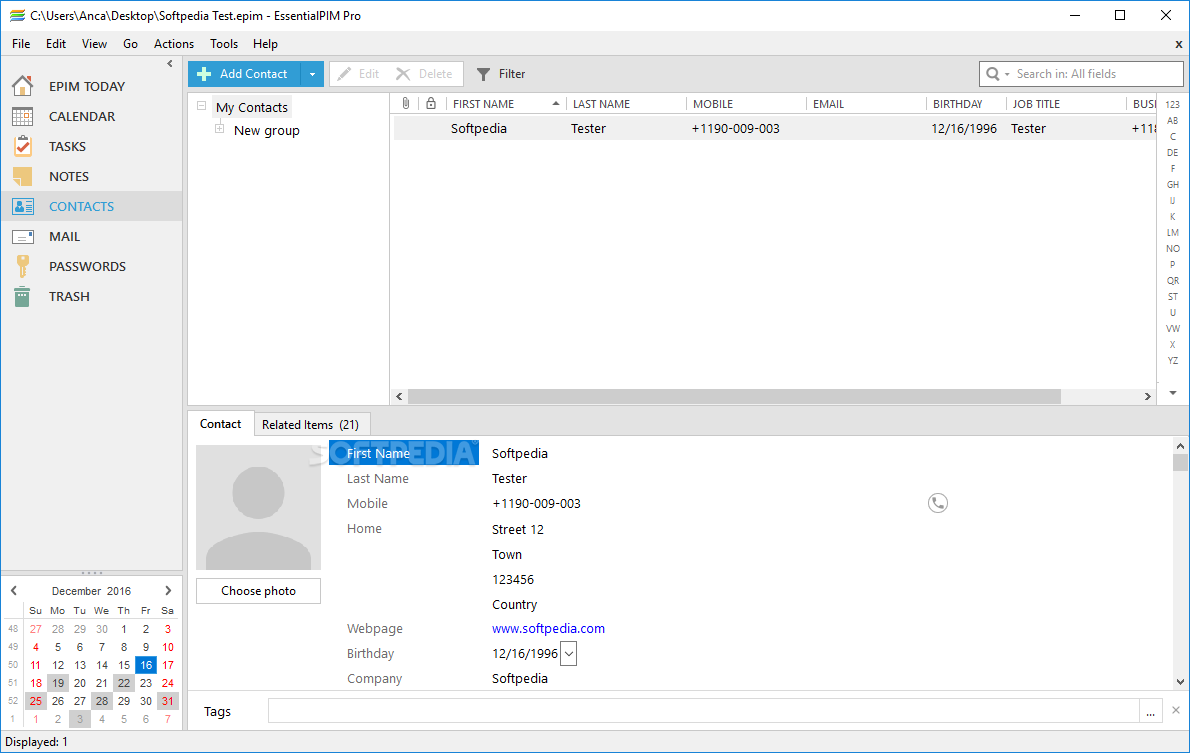Close the Tags bar with X
This screenshot has width=1190, height=753.
1176,710
